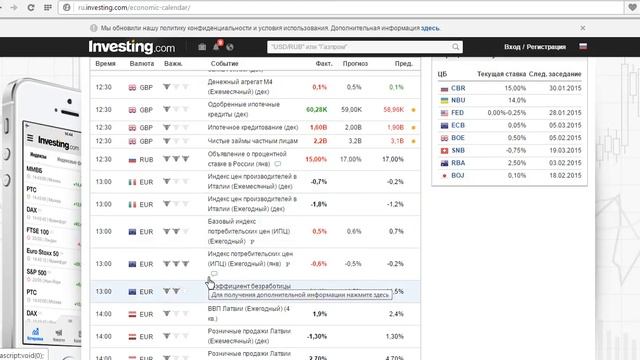Screen dimensions: 640x360
Task: Open RBA central bank link
Action: [x=458, y=163]
